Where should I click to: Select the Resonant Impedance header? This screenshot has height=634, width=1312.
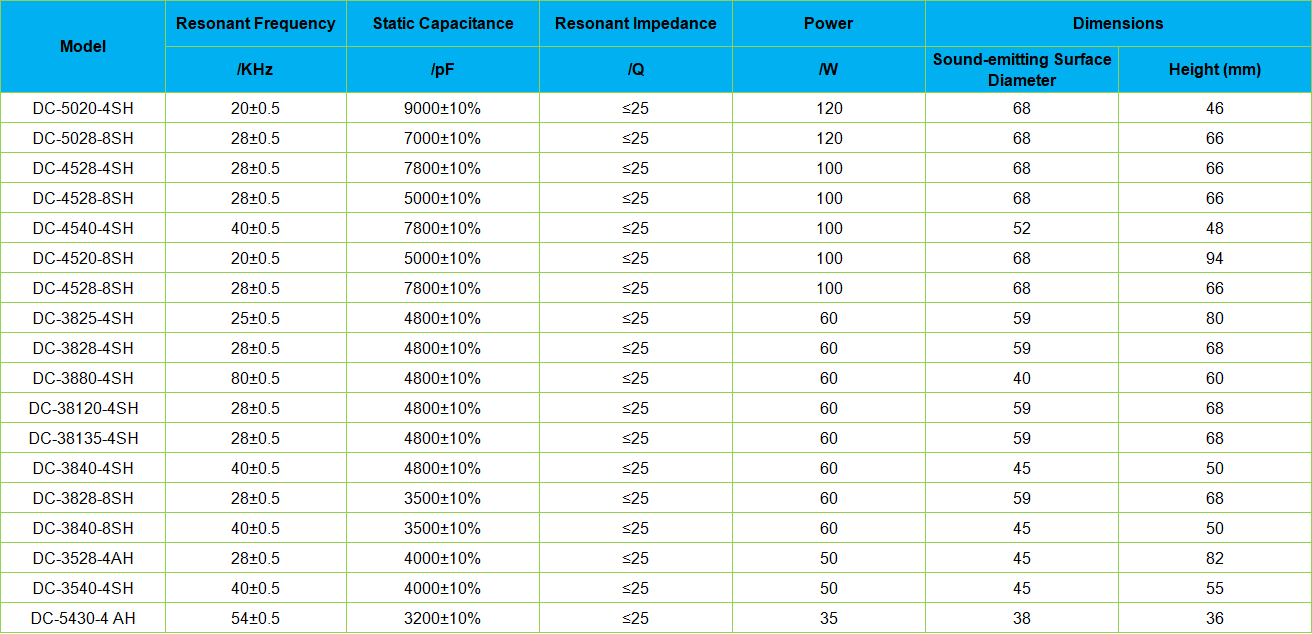[x=635, y=24]
